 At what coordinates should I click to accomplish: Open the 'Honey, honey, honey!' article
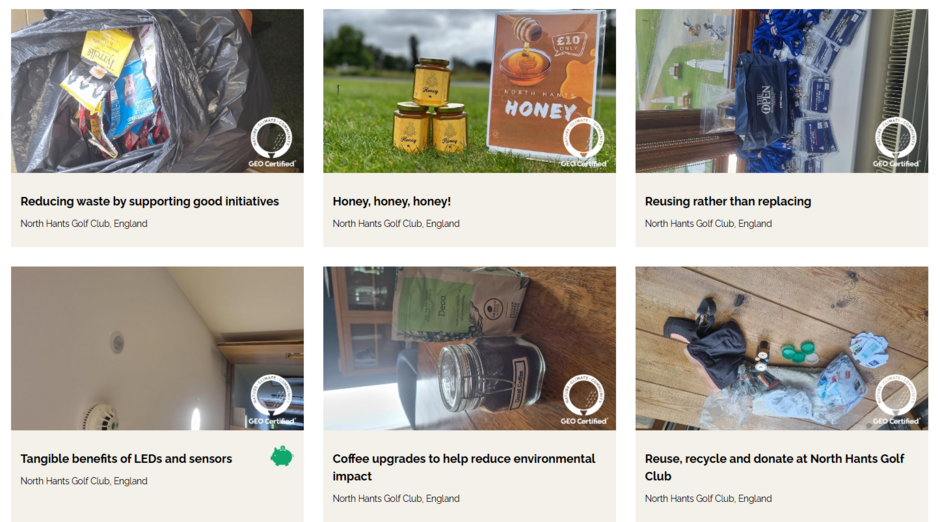(x=391, y=201)
